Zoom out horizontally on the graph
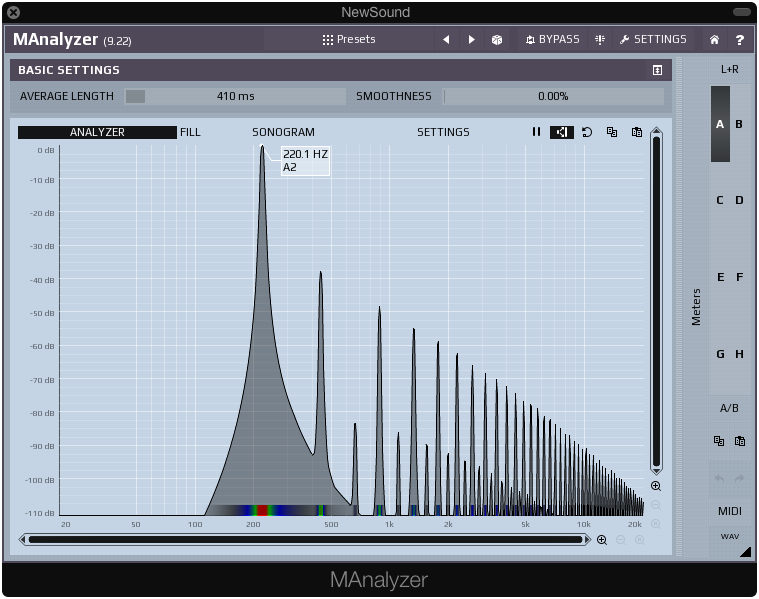The image size is (759, 599). (x=621, y=540)
